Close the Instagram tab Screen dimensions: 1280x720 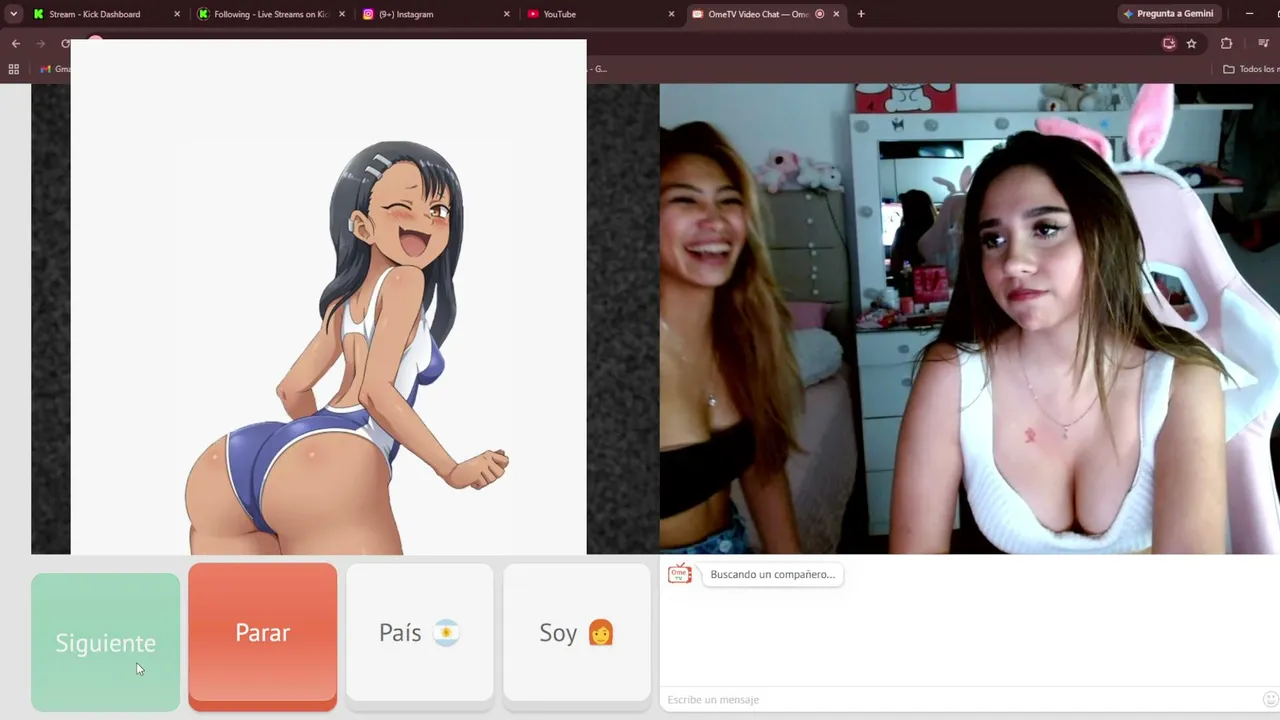tap(506, 14)
